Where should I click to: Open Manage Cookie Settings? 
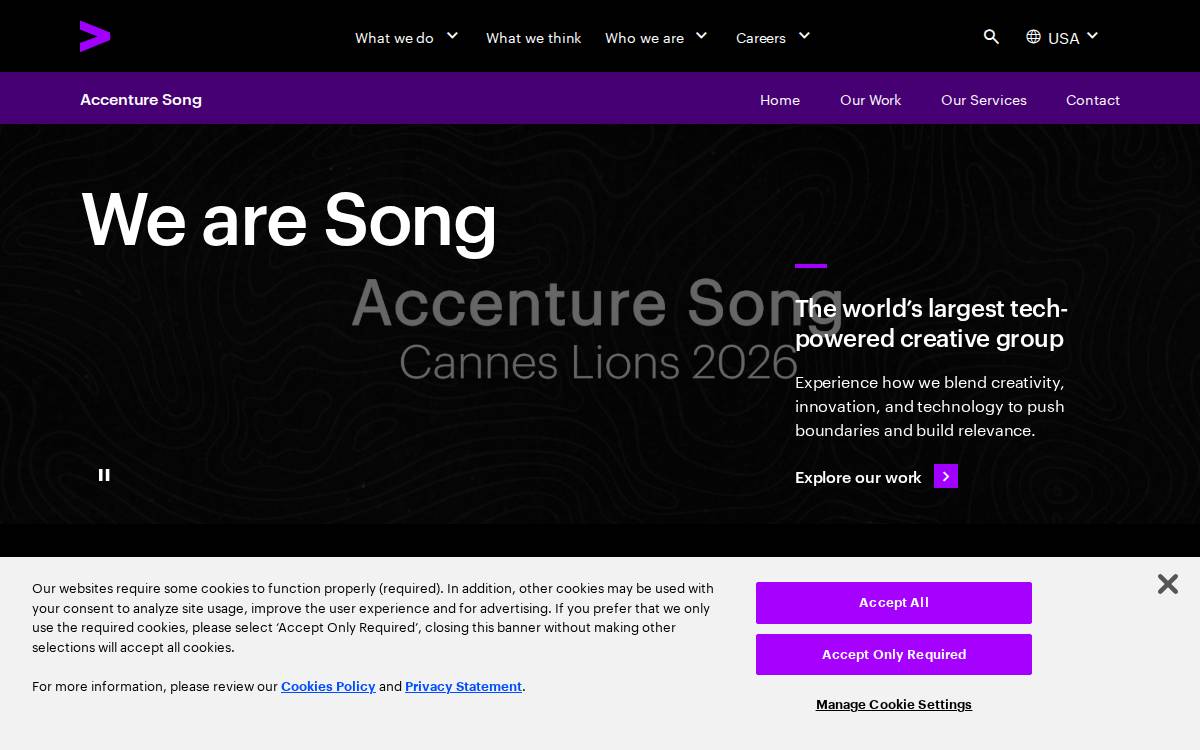click(x=894, y=705)
